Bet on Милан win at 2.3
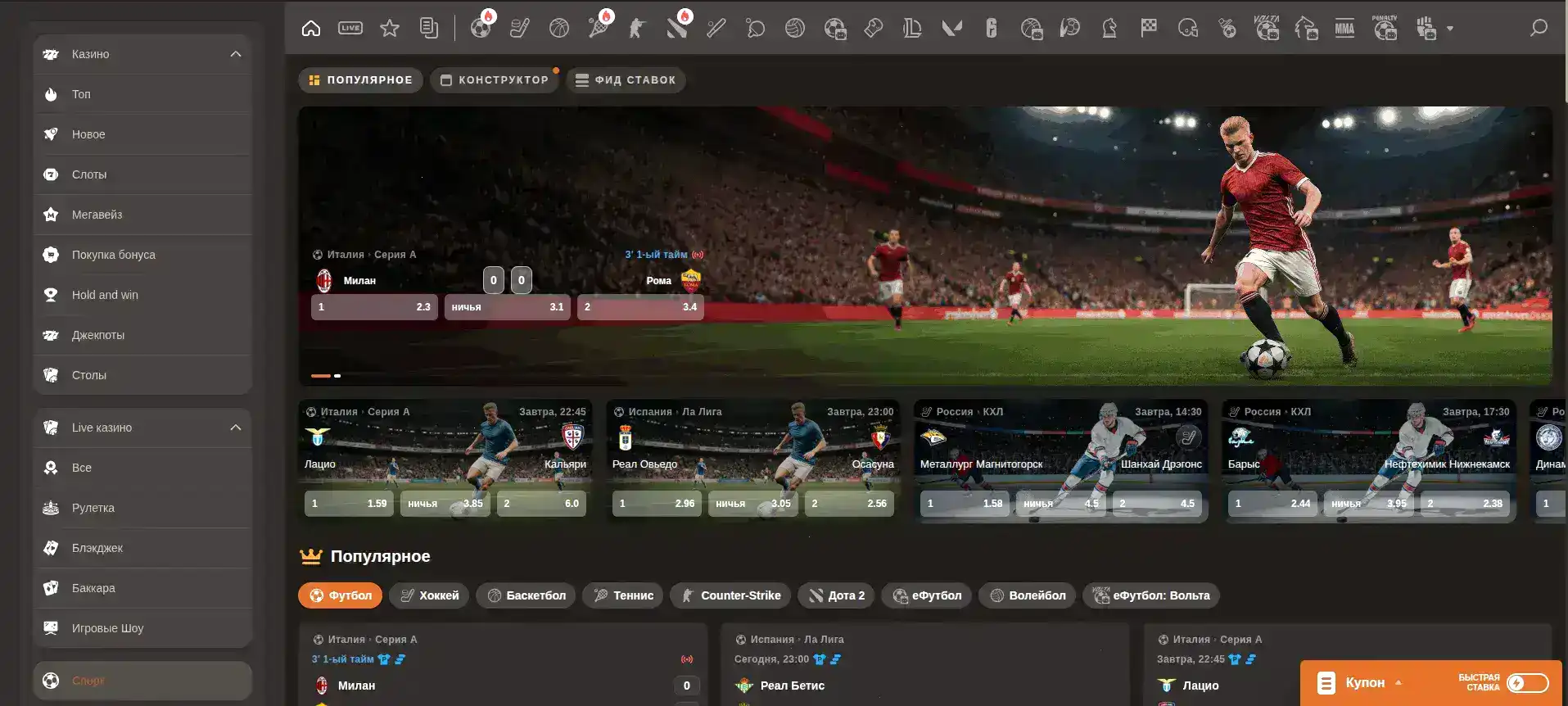Image resolution: width=1568 pixels, height=706 pixels. pyautogui.click(x=374, y=307)
